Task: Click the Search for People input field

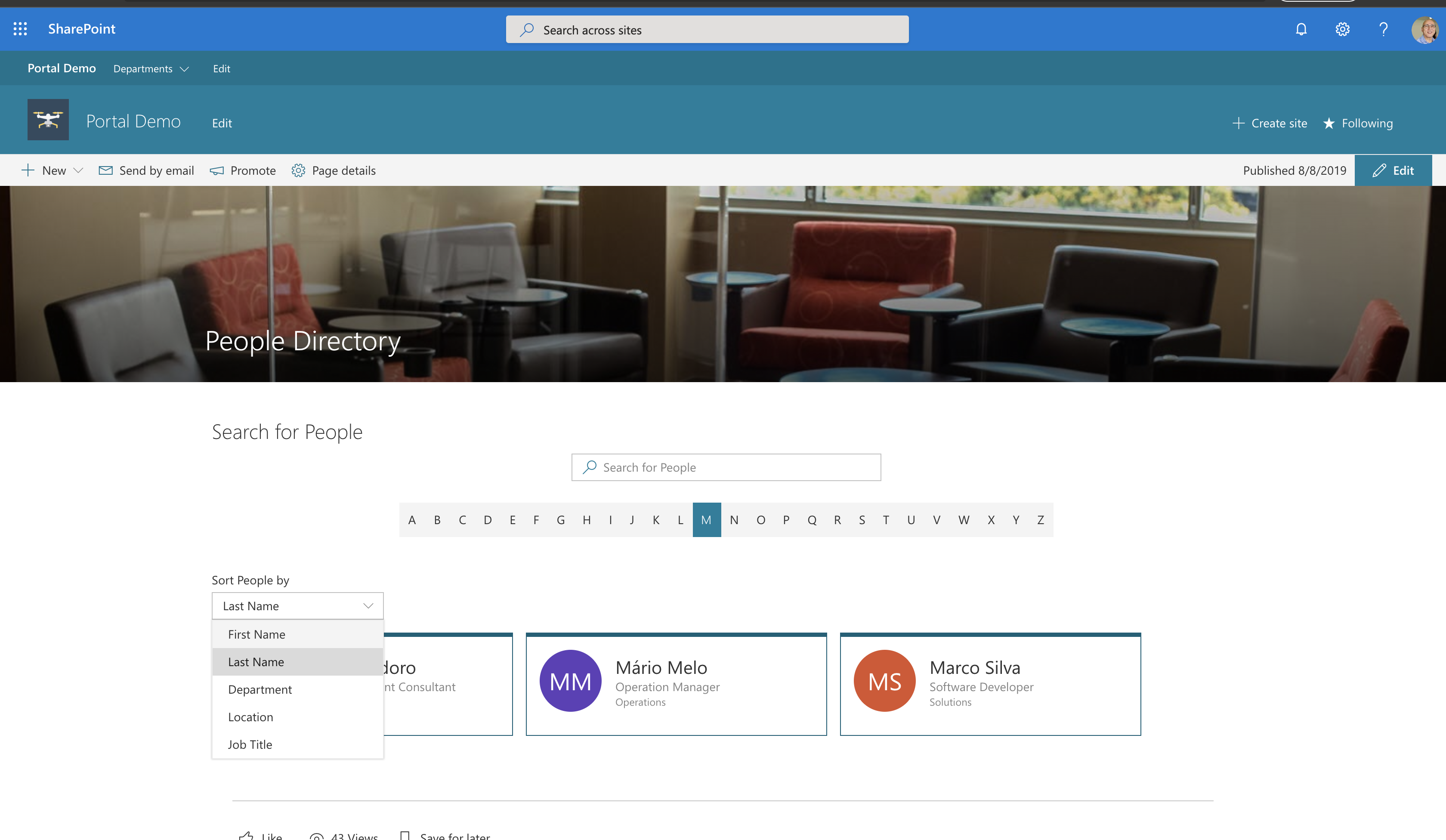Action: (x=726, y=467)
